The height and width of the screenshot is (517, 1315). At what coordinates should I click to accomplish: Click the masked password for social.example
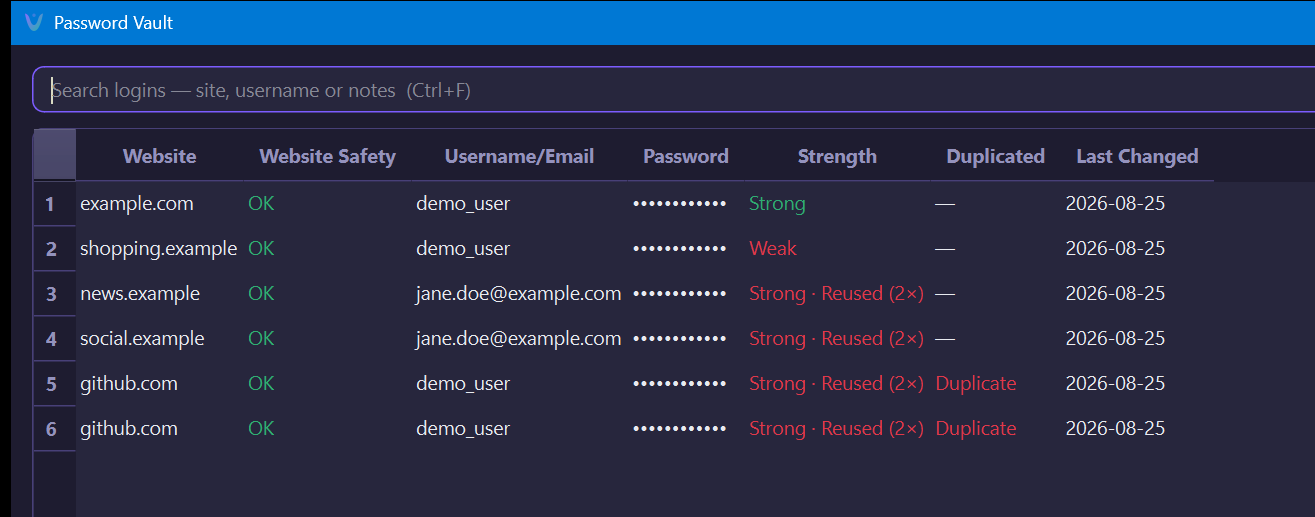[680, 339]
